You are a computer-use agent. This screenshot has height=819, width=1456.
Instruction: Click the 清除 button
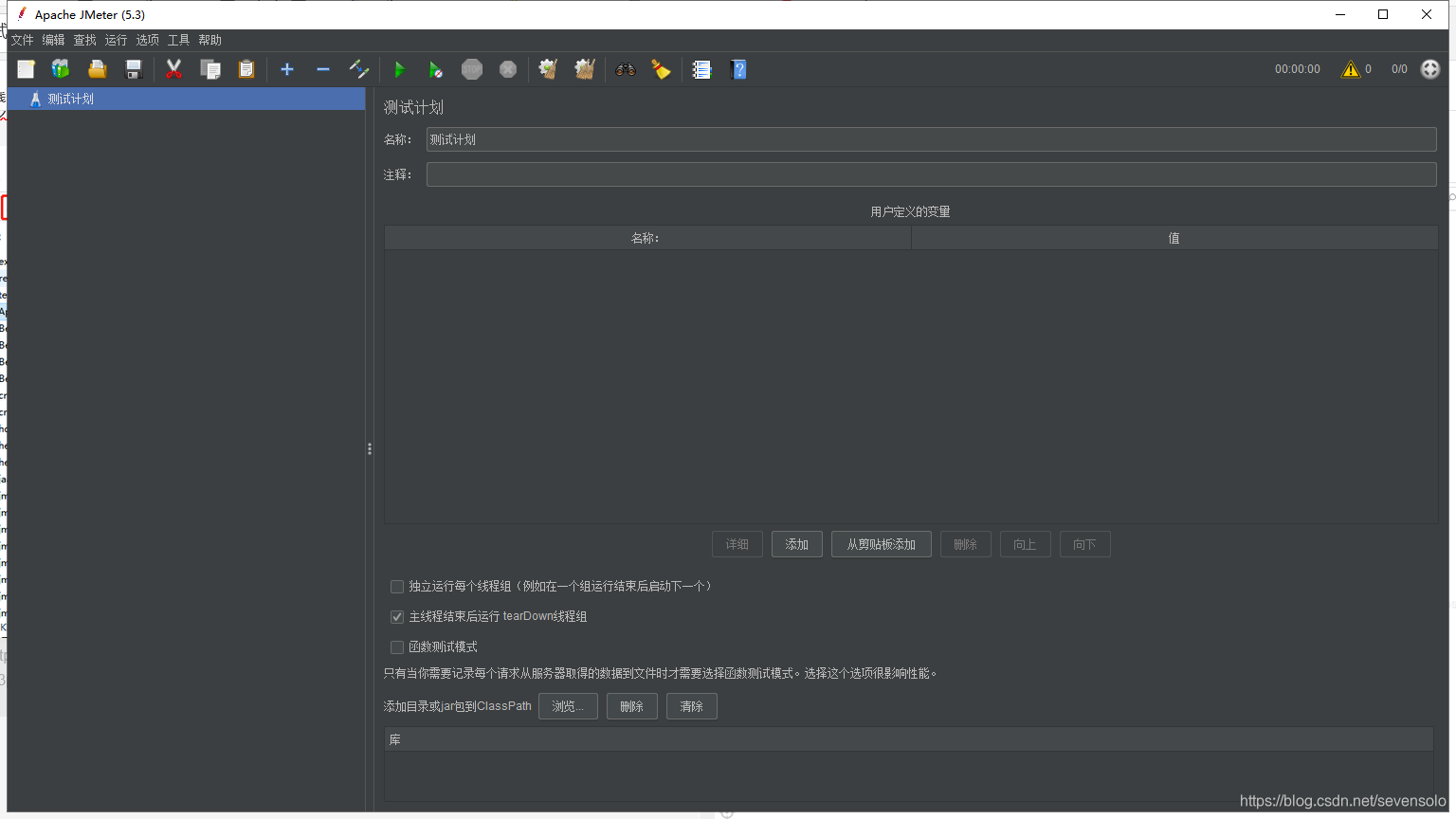(691, 706)
